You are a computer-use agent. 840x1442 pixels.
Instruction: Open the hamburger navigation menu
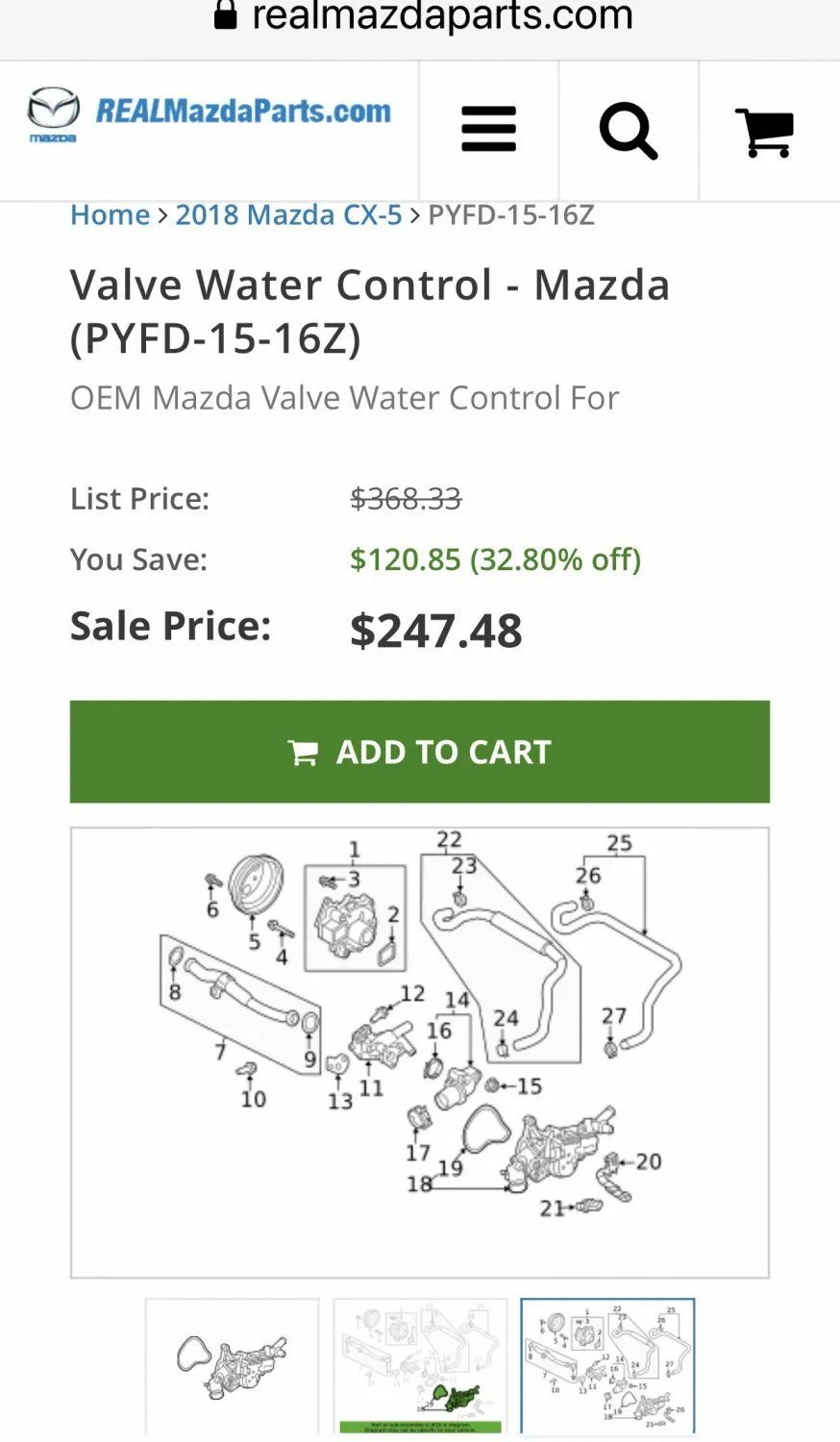tap(488, 131)
